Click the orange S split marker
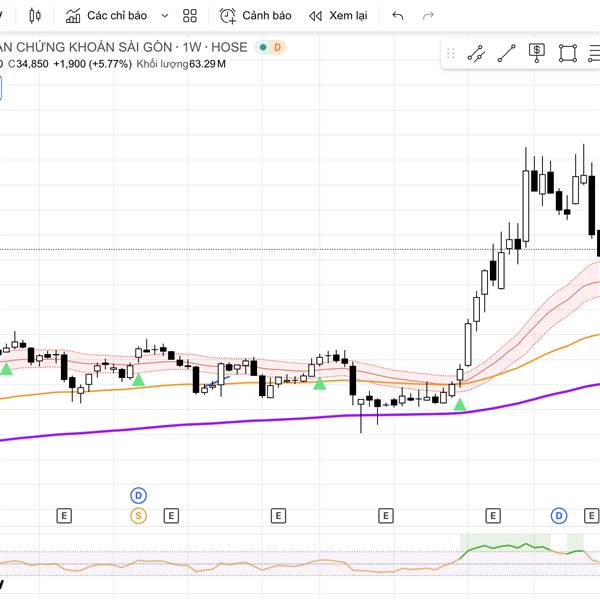Screen dimensions: 600x600 (139, 516)
